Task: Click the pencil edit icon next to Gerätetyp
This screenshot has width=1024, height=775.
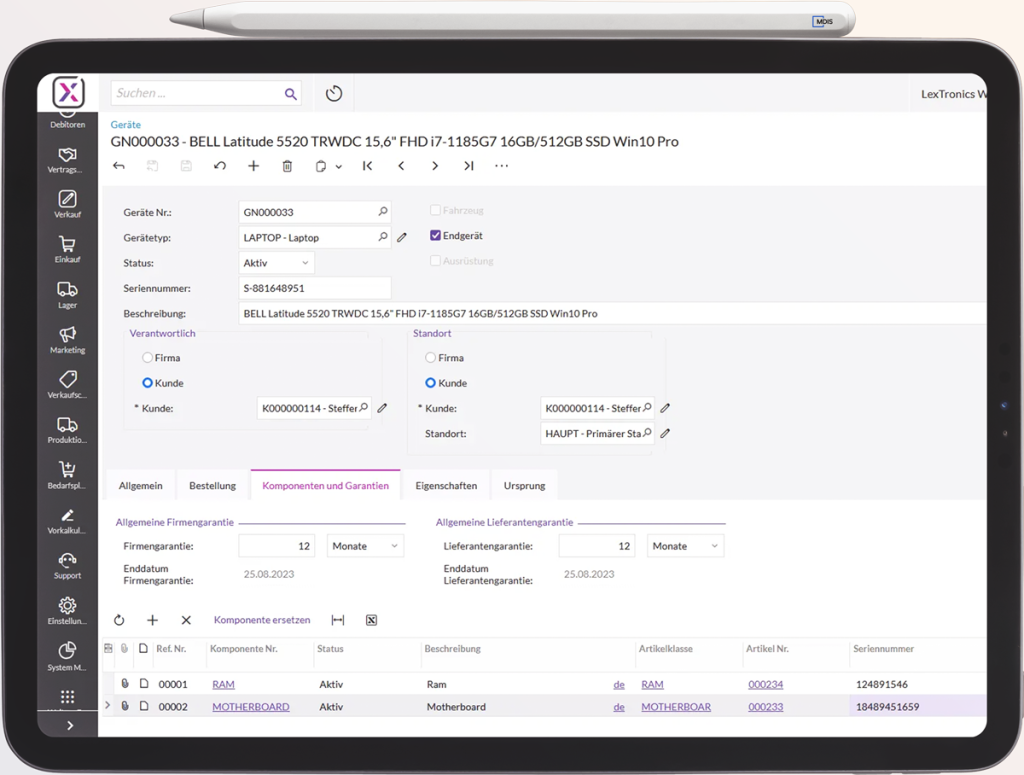Action: coord(402,238)
